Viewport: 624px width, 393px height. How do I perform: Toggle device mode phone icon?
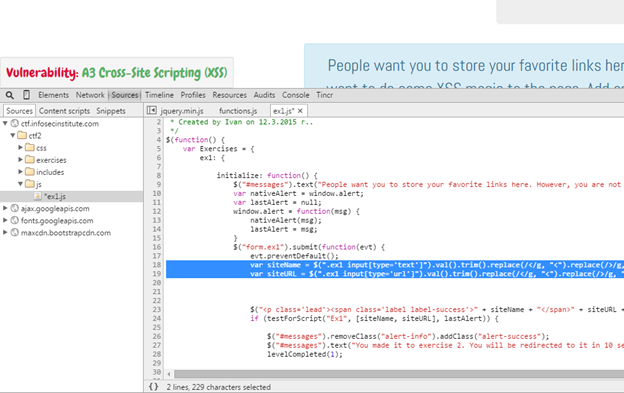point(26,95)
